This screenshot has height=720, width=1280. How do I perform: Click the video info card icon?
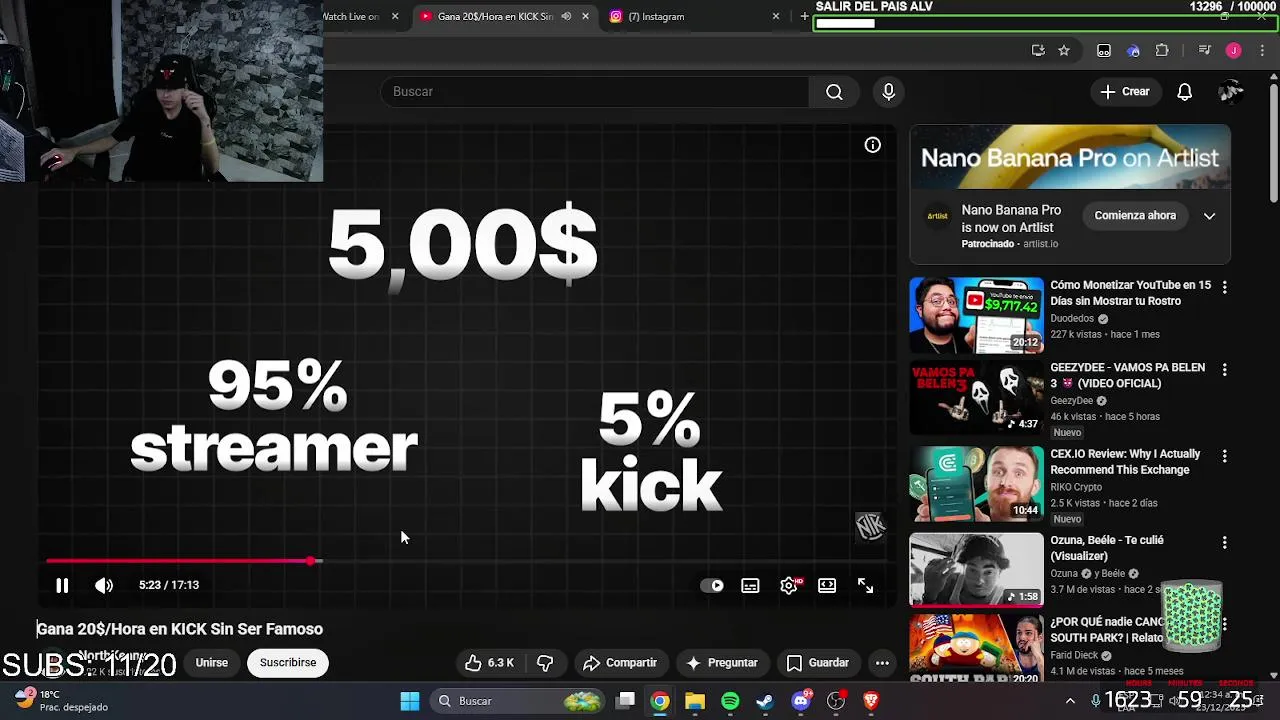point(873,145)
